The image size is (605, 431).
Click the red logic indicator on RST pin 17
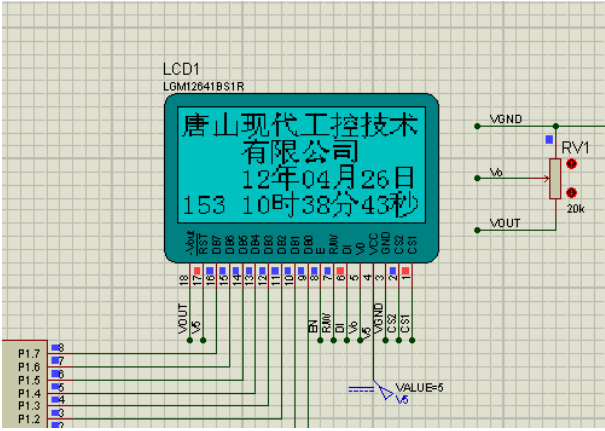click(x=197, y=270)
